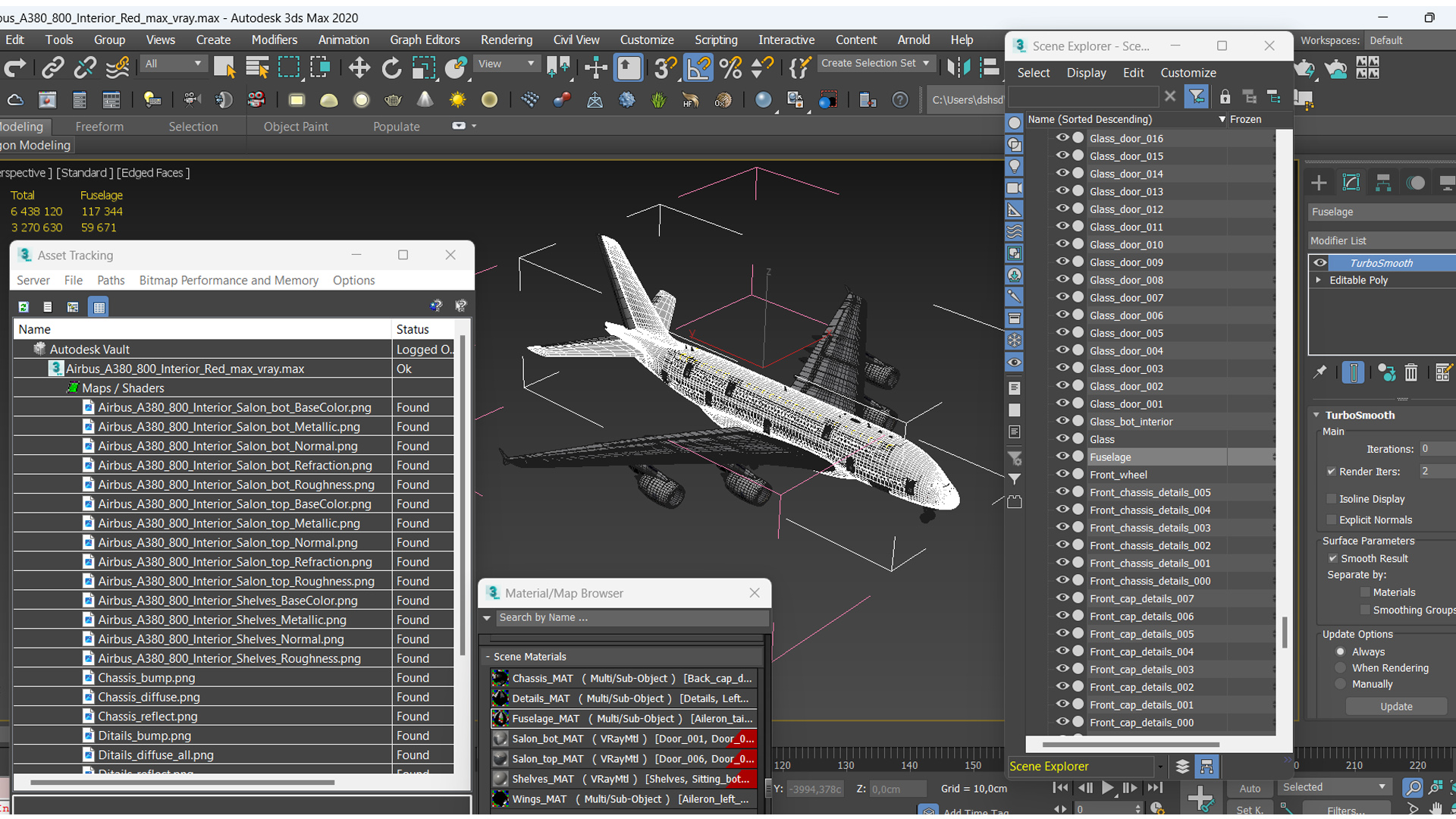Click the Display Cameras filter in Scene Explorer
The image size is (1456, 819).
click(x=1015, y=188)
